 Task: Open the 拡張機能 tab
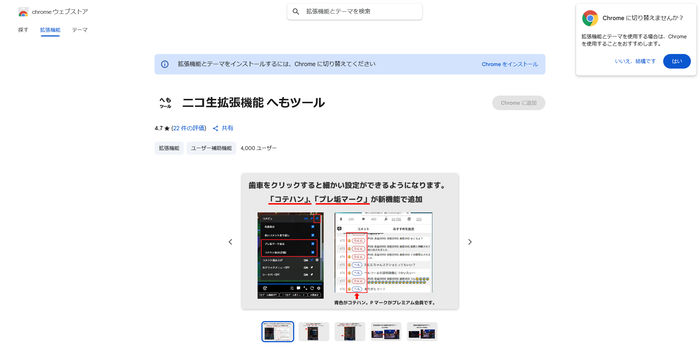pyautogui.click(x=50, y=30)
